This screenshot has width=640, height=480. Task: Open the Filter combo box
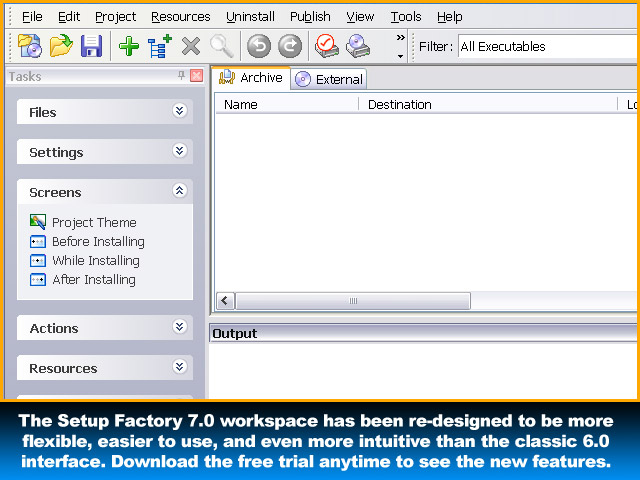click(x=549, y=47)
